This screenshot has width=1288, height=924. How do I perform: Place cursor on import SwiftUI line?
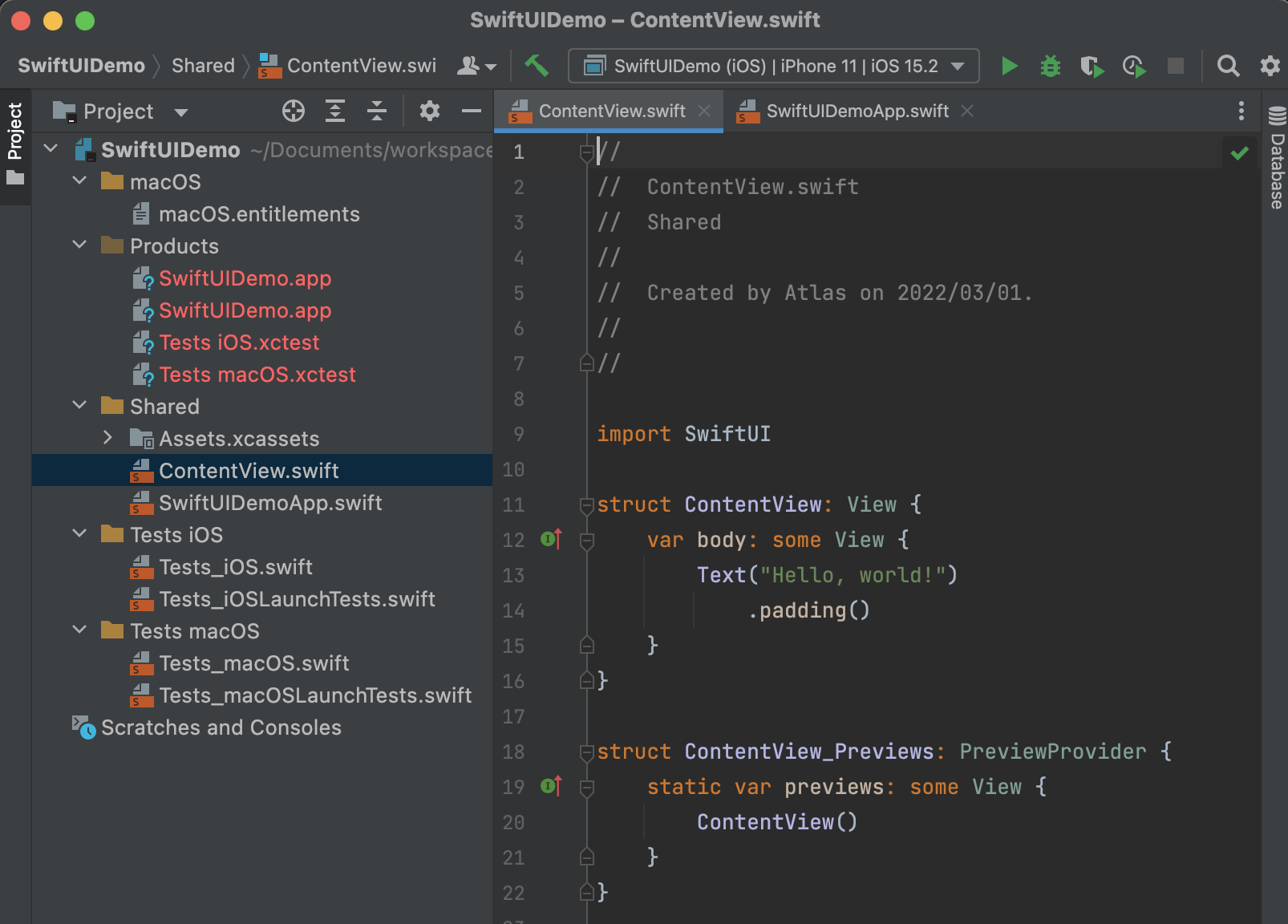[683, 434]
